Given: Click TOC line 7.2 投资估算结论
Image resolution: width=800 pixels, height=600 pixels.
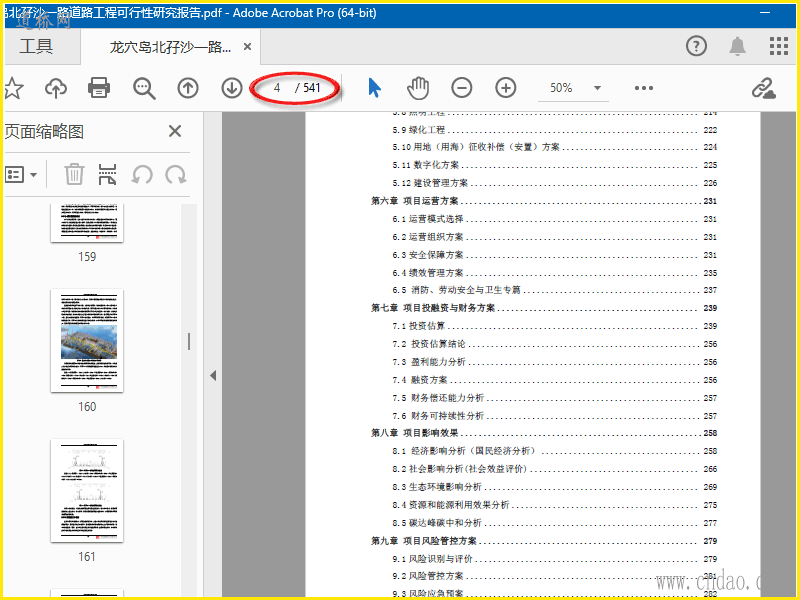Looking at the screenshot, I should (x=555, y=344).
